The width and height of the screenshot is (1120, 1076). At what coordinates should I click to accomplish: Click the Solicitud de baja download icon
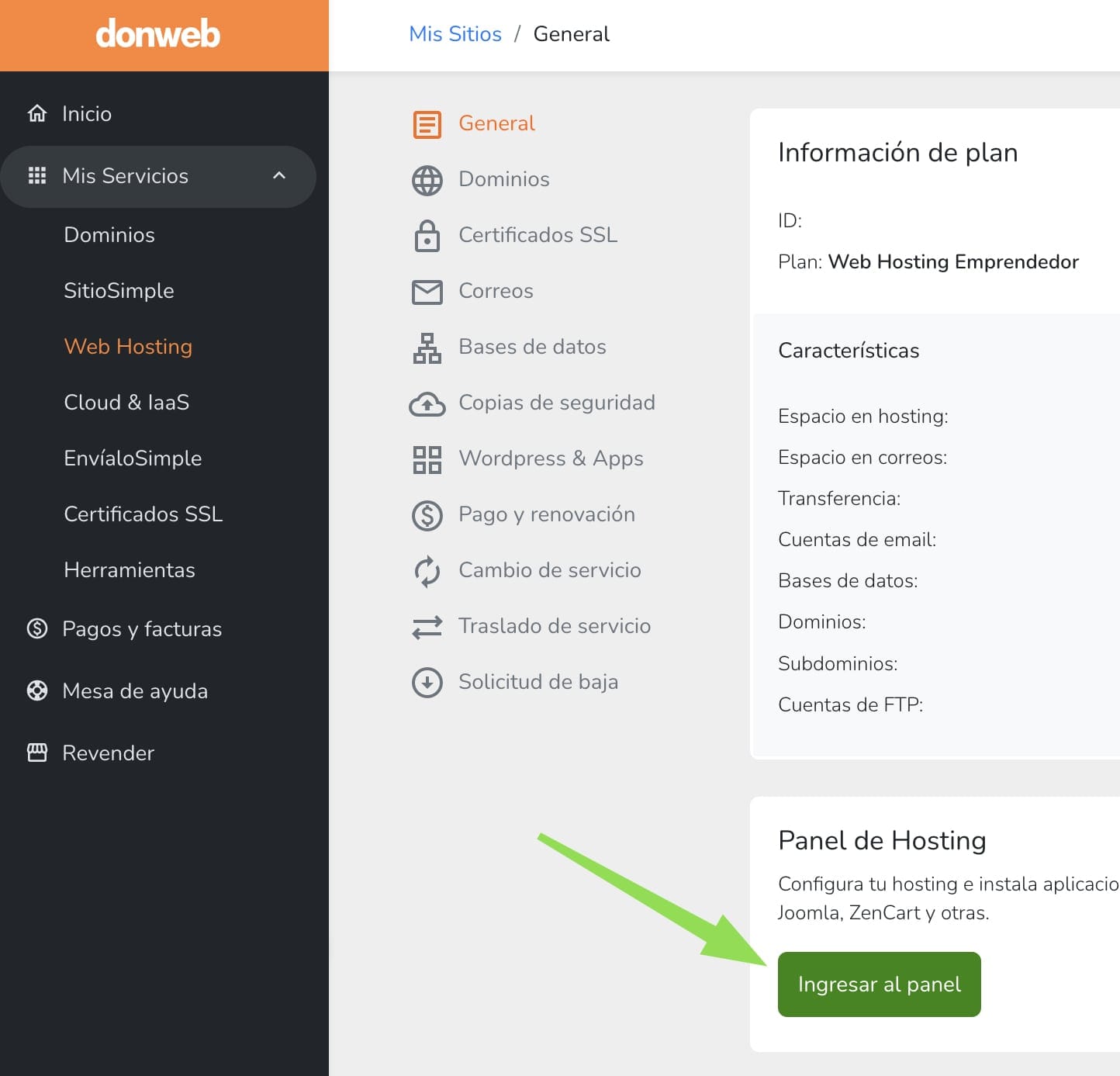(427, 683)
